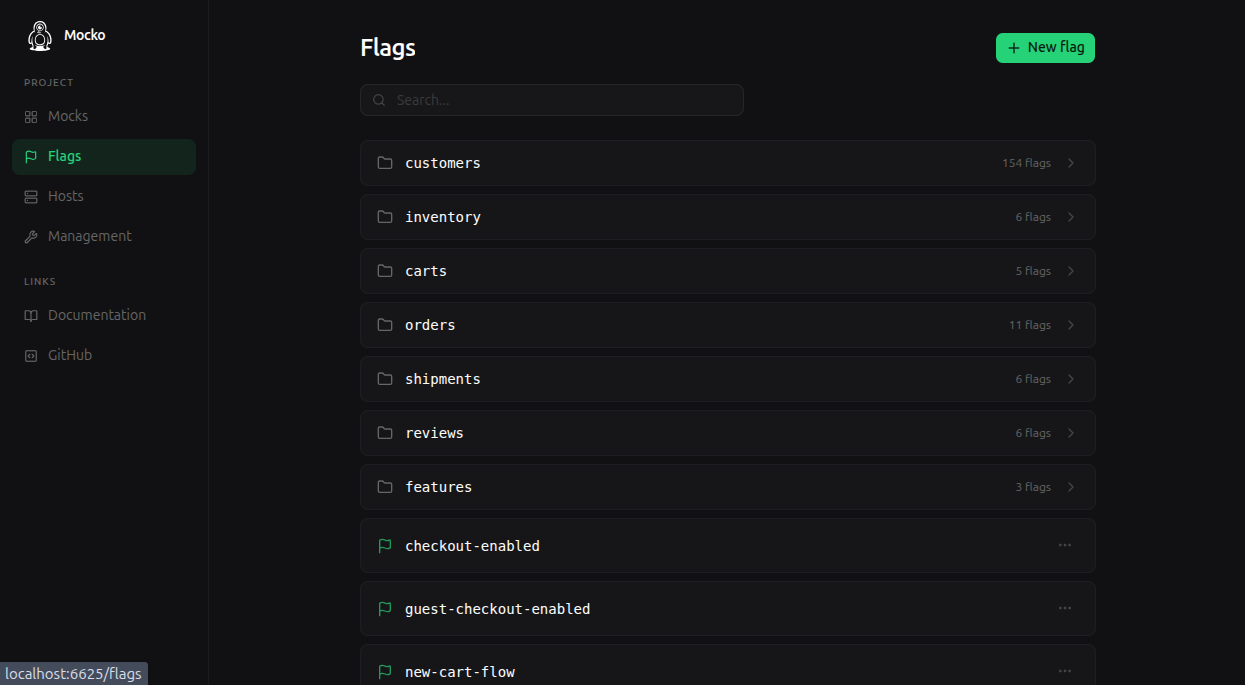The width and height of the screenshot is (1245, 685).
Task: Open the inventory folder row
Action: (x=728, y=217)
